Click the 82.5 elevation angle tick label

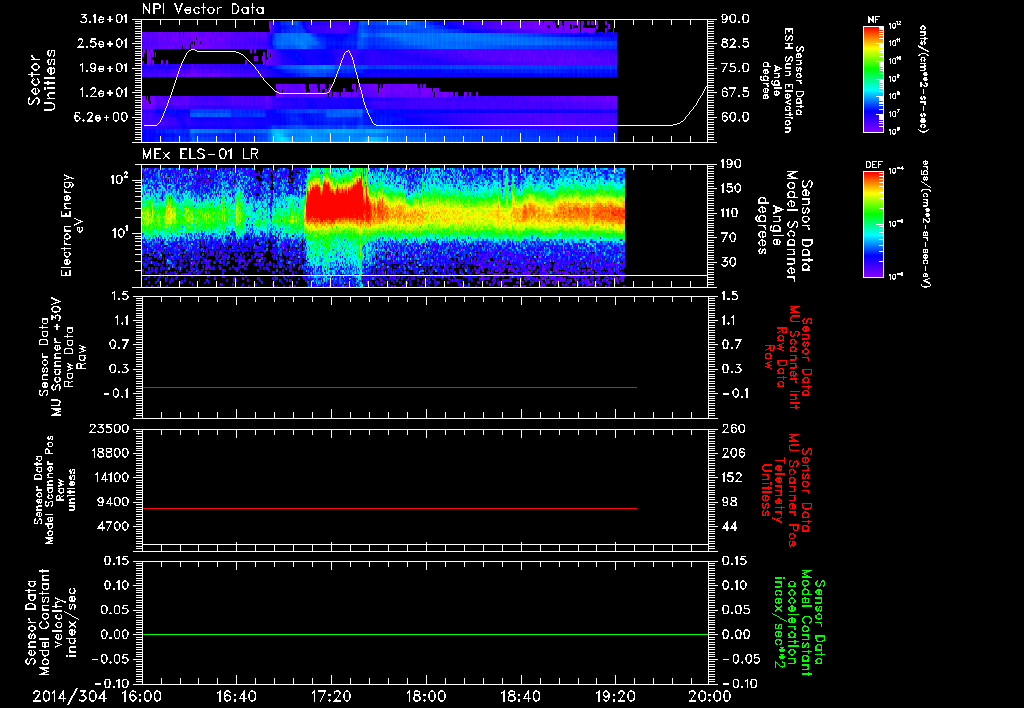(735, 43)
